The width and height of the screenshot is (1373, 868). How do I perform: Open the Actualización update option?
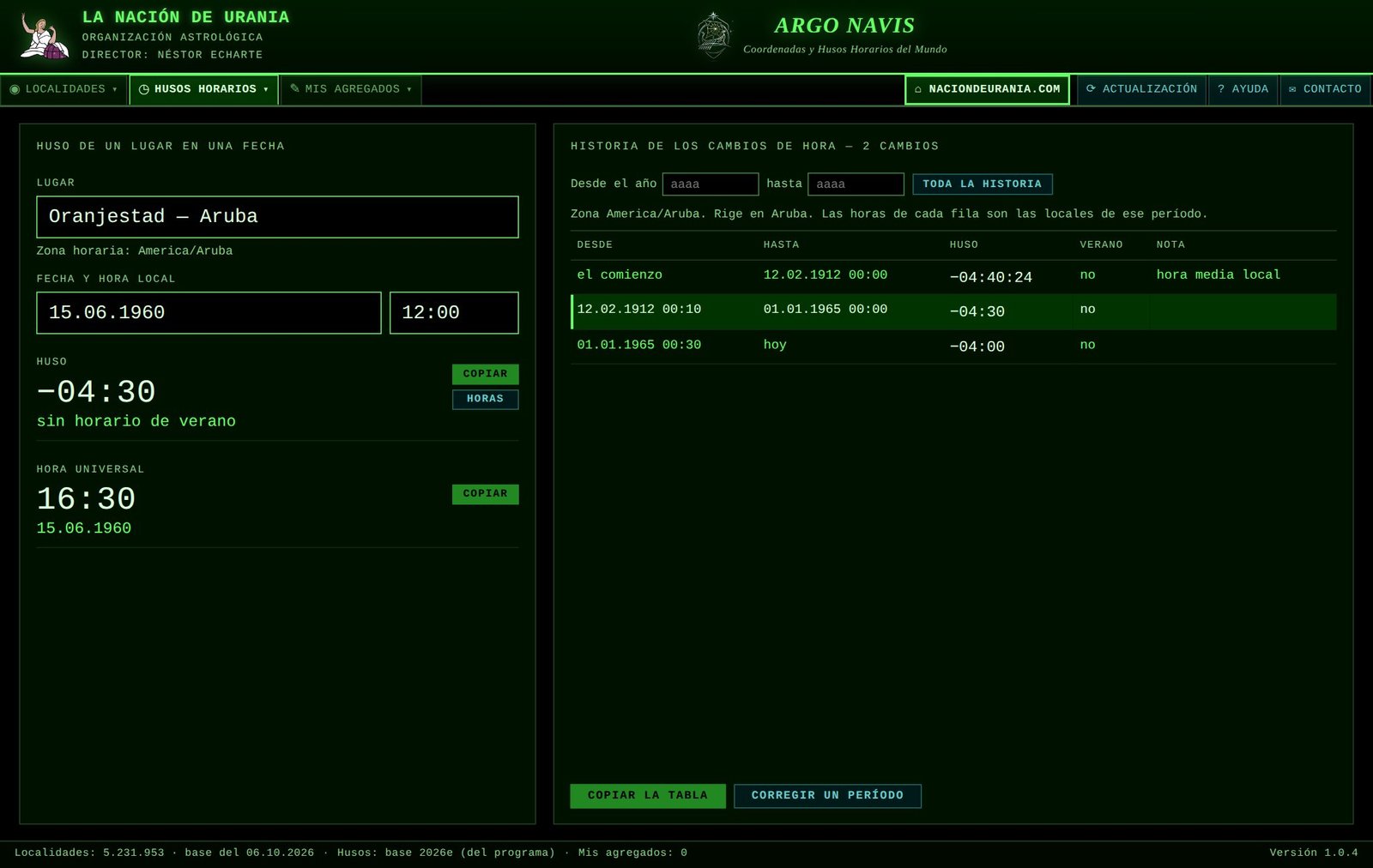pos(1141,89)
